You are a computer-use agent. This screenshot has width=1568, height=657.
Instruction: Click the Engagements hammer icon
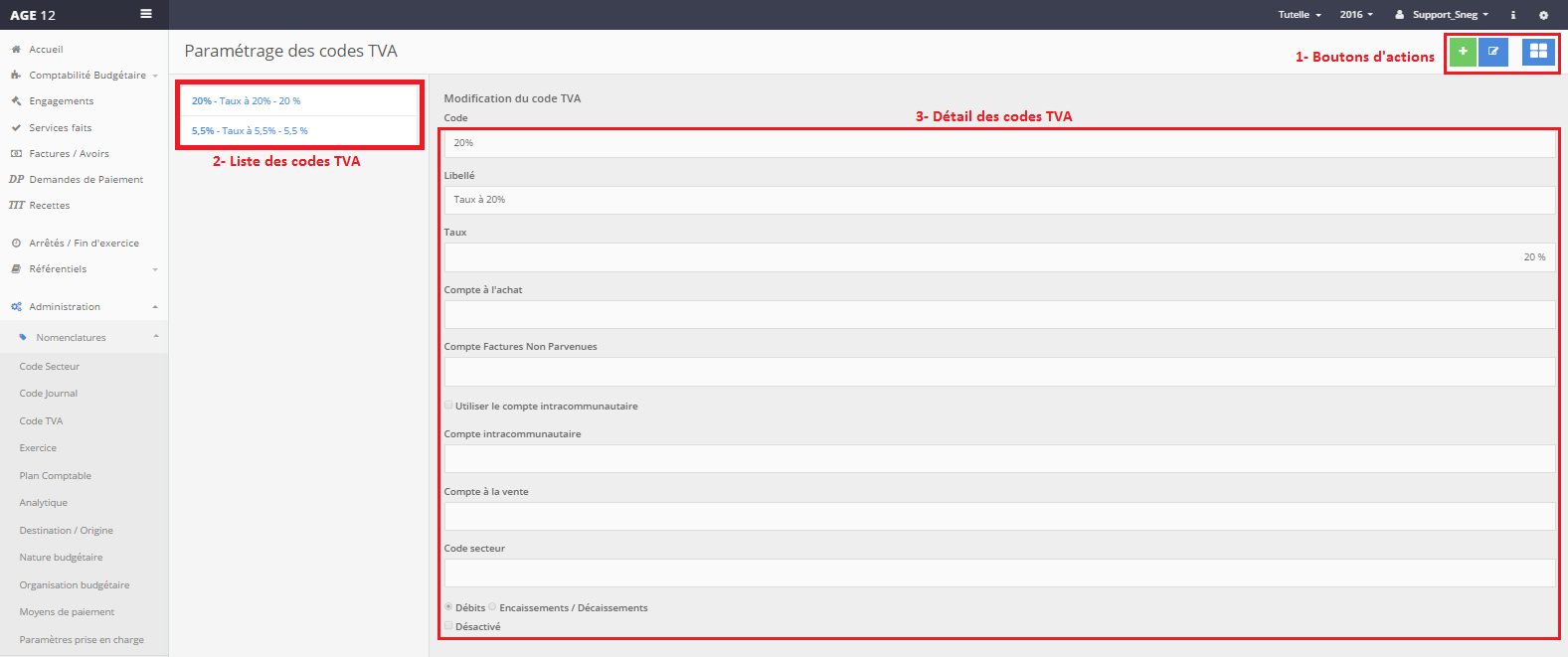point(16,101)
